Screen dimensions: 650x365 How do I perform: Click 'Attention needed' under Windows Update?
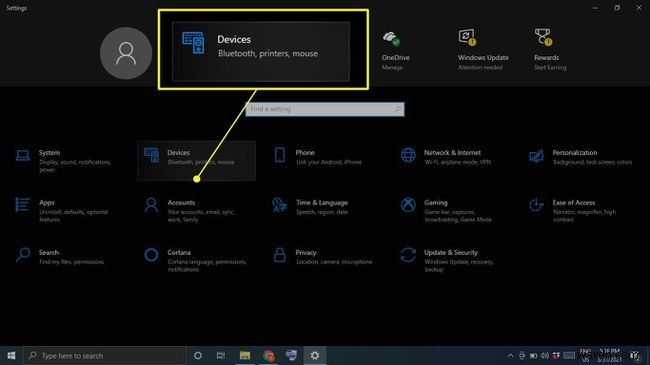pos(480,67)
